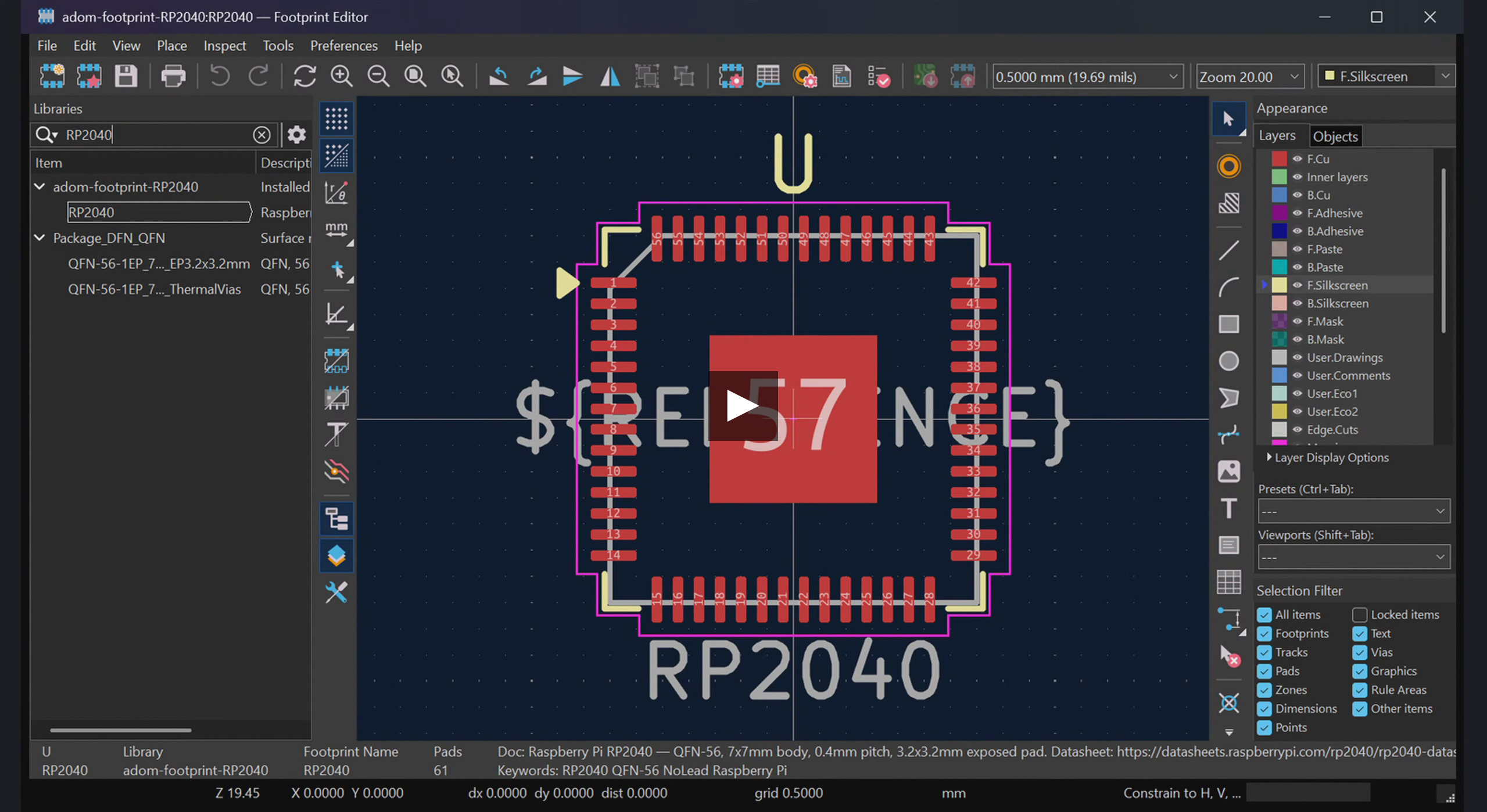This screenshot has height=812, width=1487.
Task: Open the Footprint Properties icon
Action: tap(730, 76)
